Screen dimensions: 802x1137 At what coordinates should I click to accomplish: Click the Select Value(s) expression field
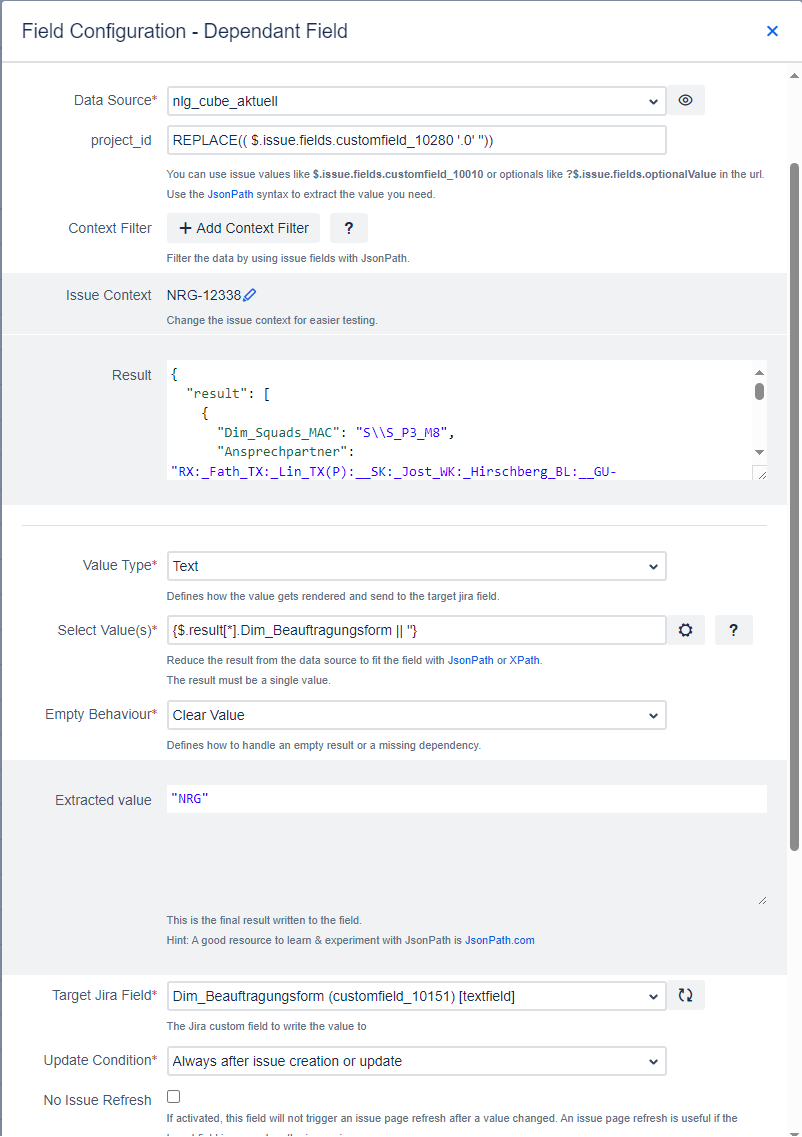(416, 630)
